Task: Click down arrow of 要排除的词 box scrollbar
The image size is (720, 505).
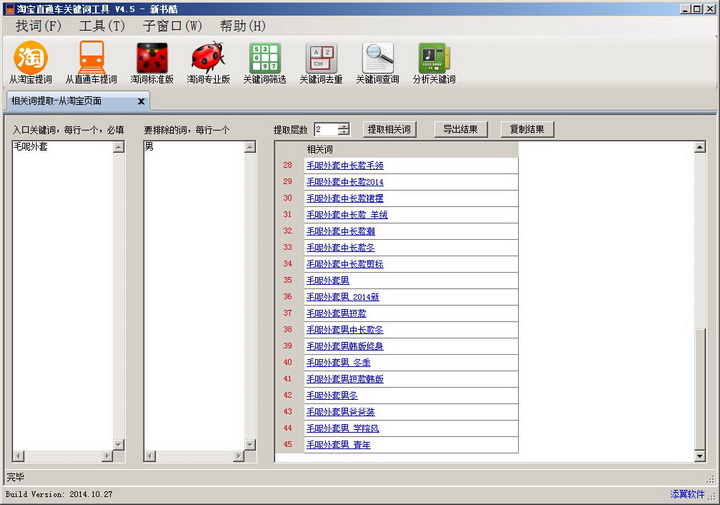Action: click(x=250, y=444)
